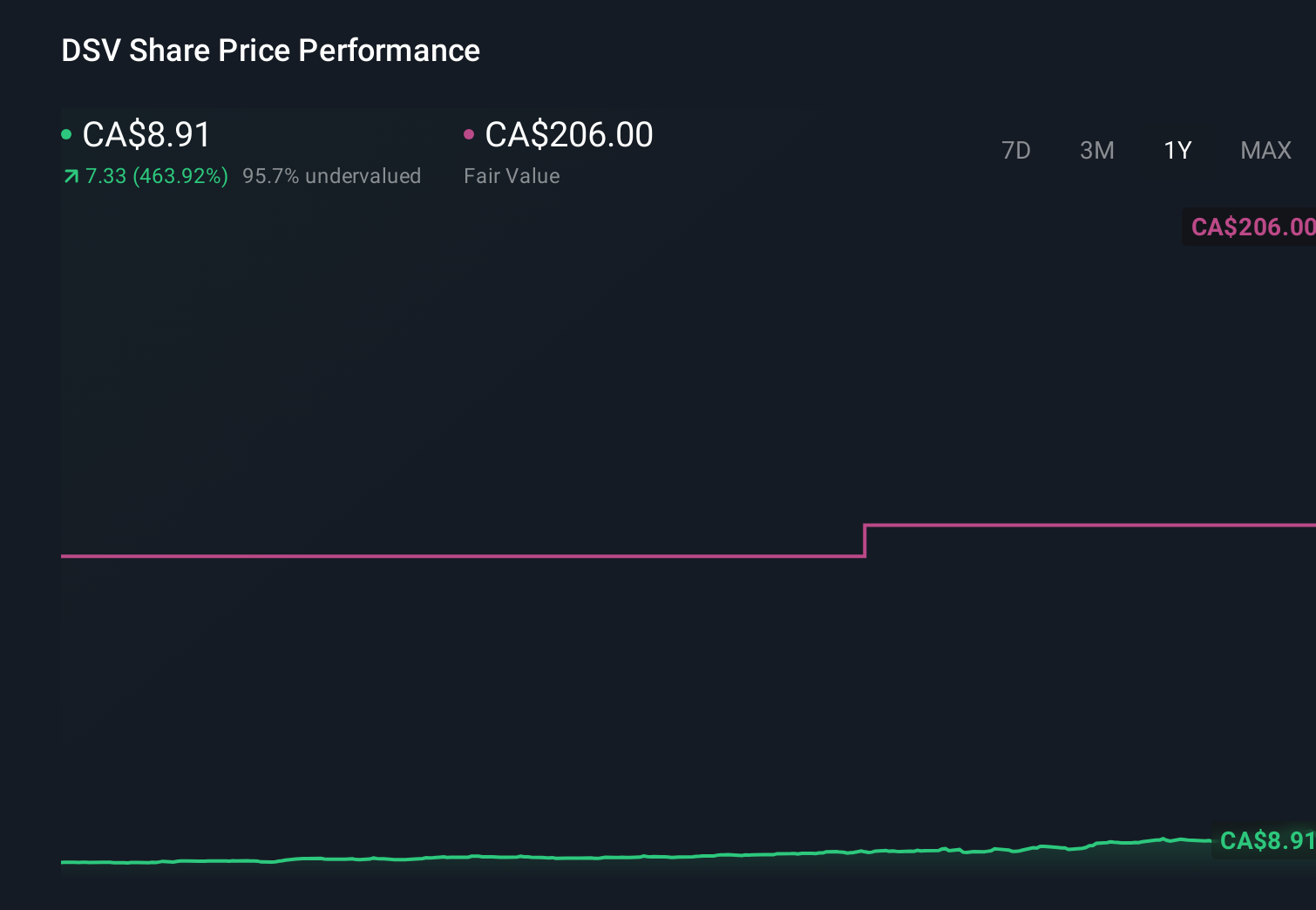Image resolution: width=1316 pixels, height=910 pixels.
Task: Click the Fair Value caption
Action: pos(512,176)
